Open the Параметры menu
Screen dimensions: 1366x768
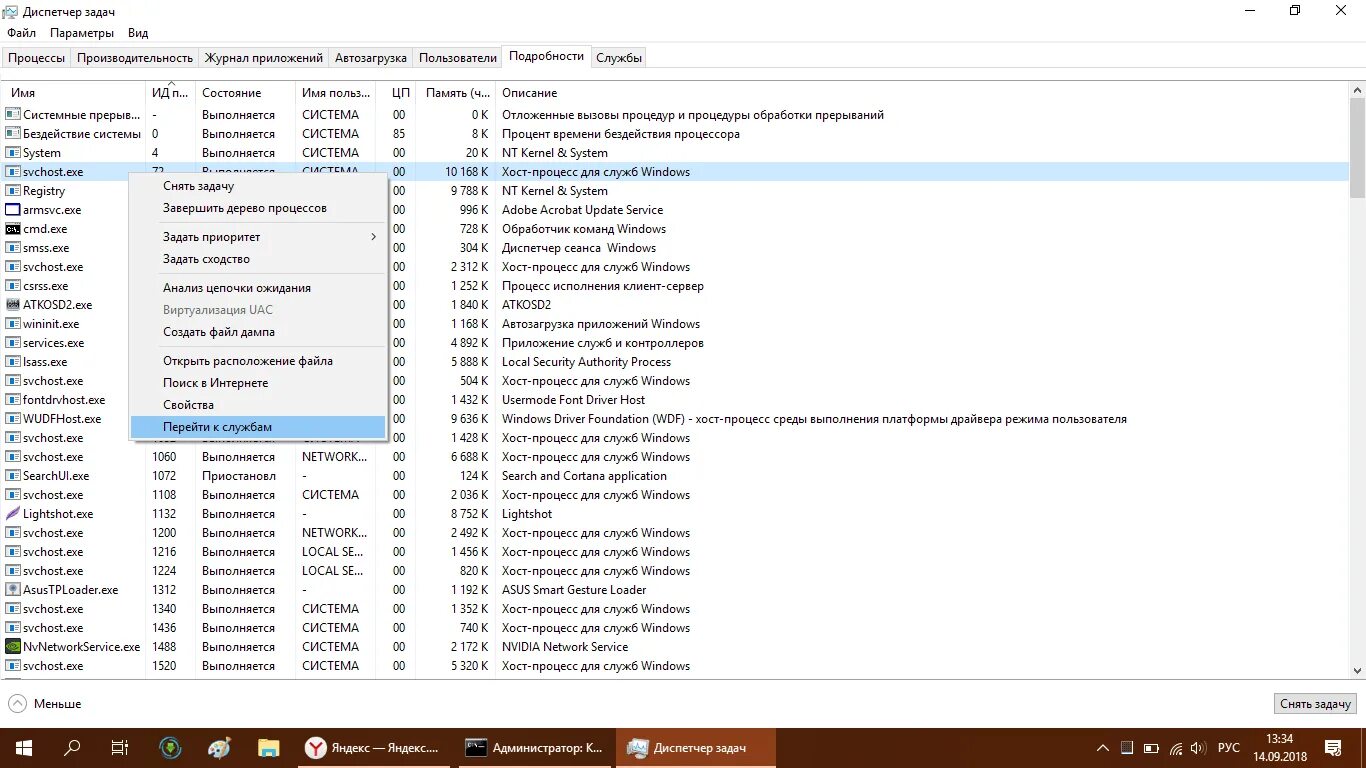pyautogui.click(x=82, y=33)
